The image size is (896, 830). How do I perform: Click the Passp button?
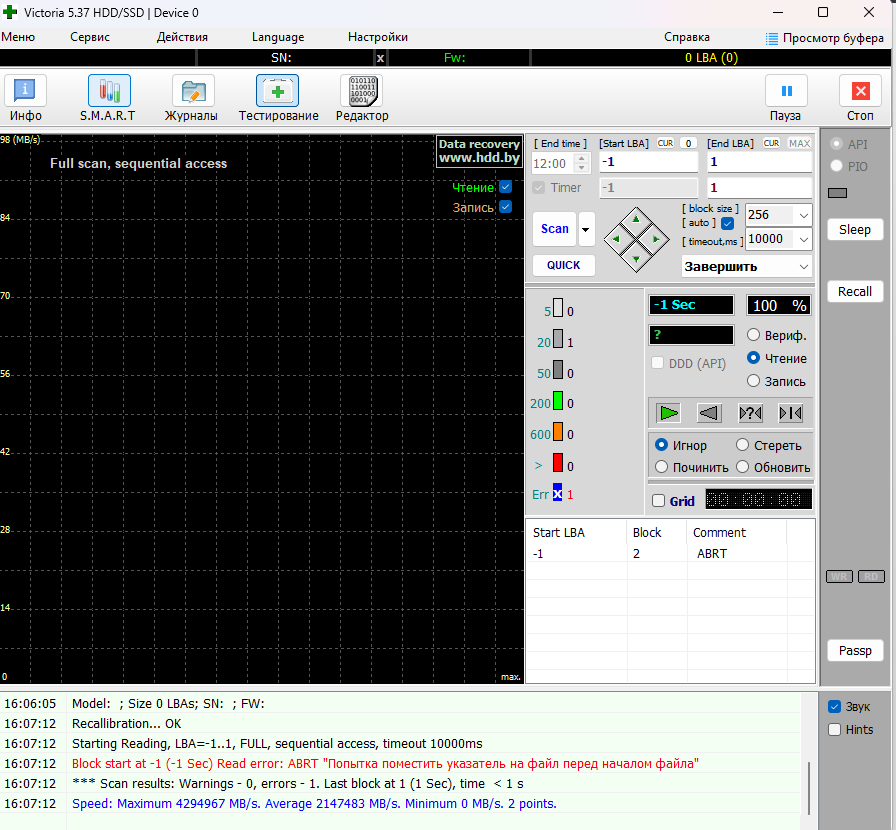(855, 651)
